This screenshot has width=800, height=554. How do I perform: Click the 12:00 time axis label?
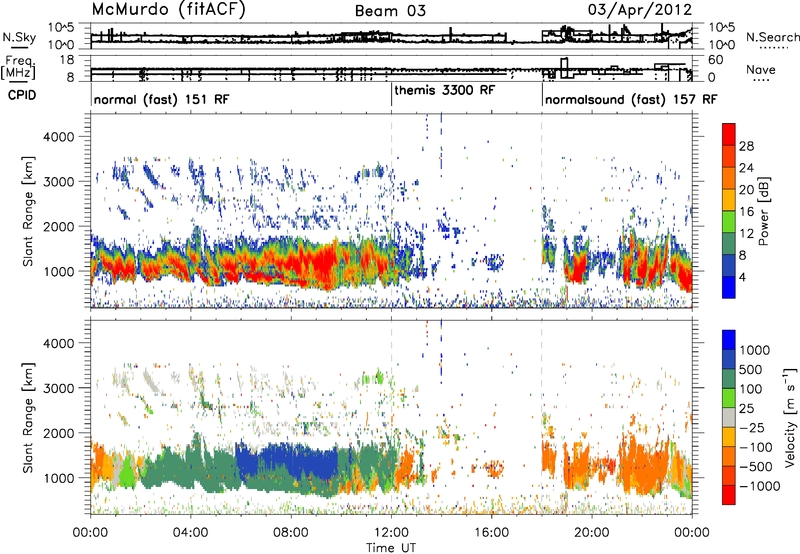391,533
